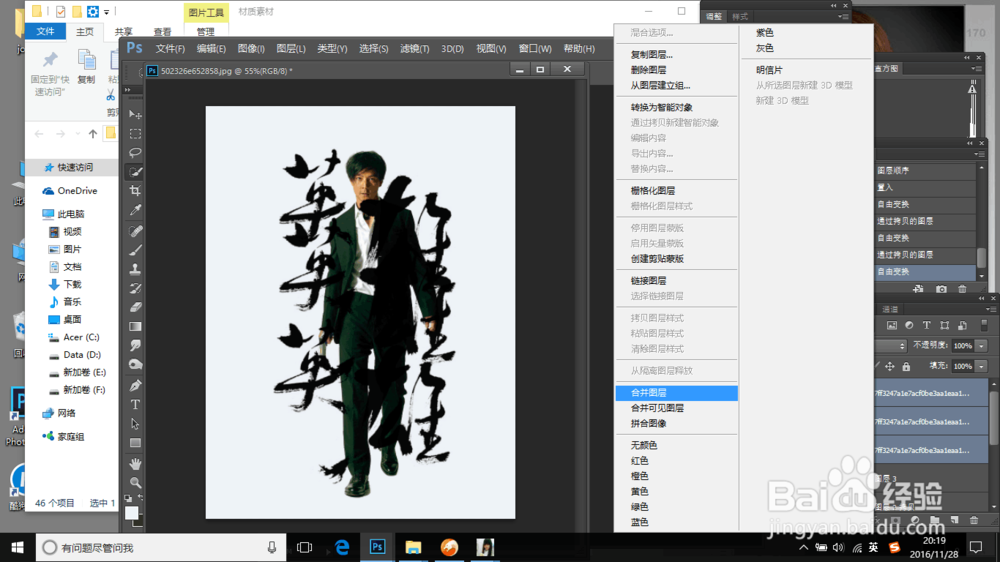The image size is (1000, 562).
Task: Choose 创建剪贴蒙版 in context menu
Action: 676,258
